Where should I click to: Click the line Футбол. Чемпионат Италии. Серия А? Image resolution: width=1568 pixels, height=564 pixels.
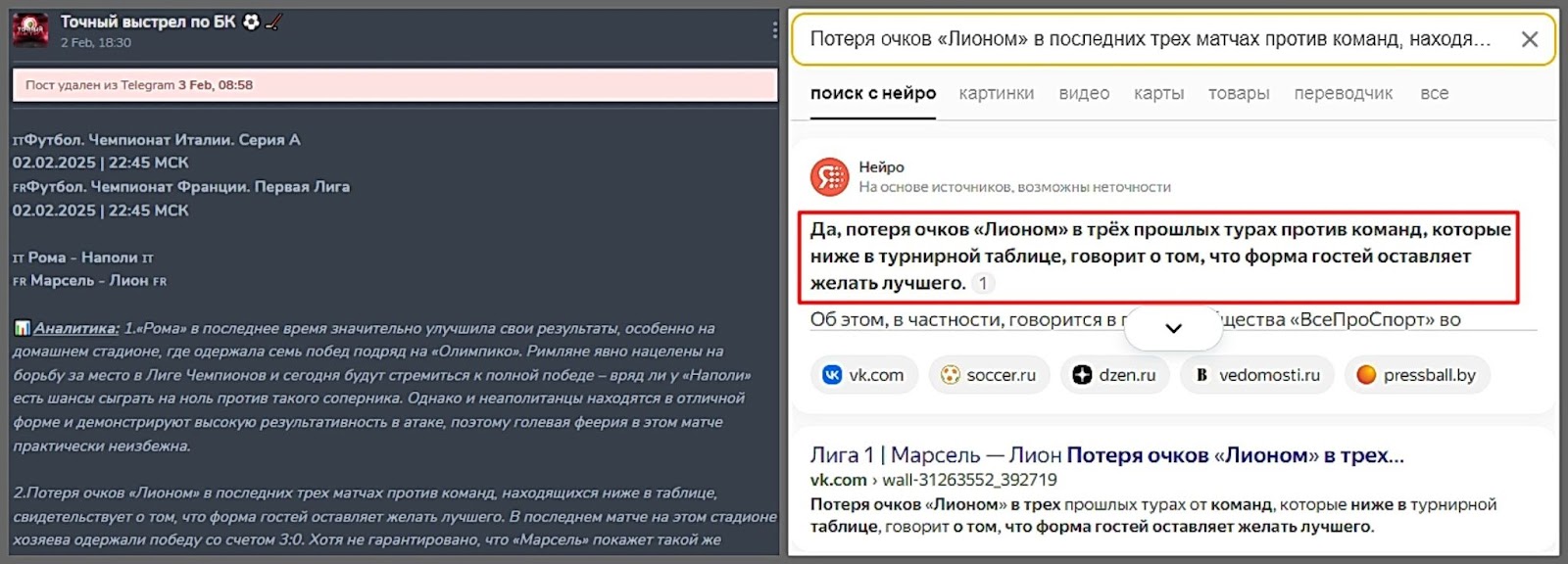click(x=157, y=140)
